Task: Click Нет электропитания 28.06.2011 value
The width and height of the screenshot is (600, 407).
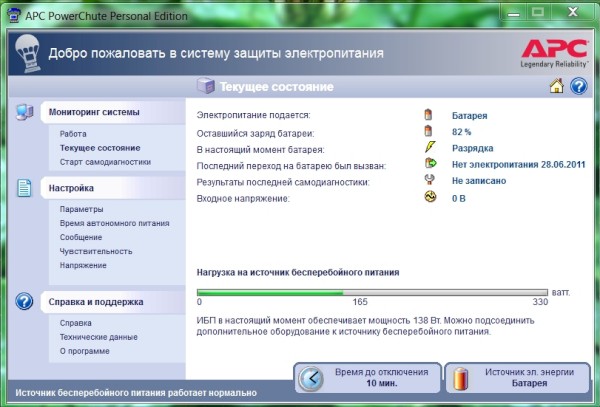Action: (518, 165)
